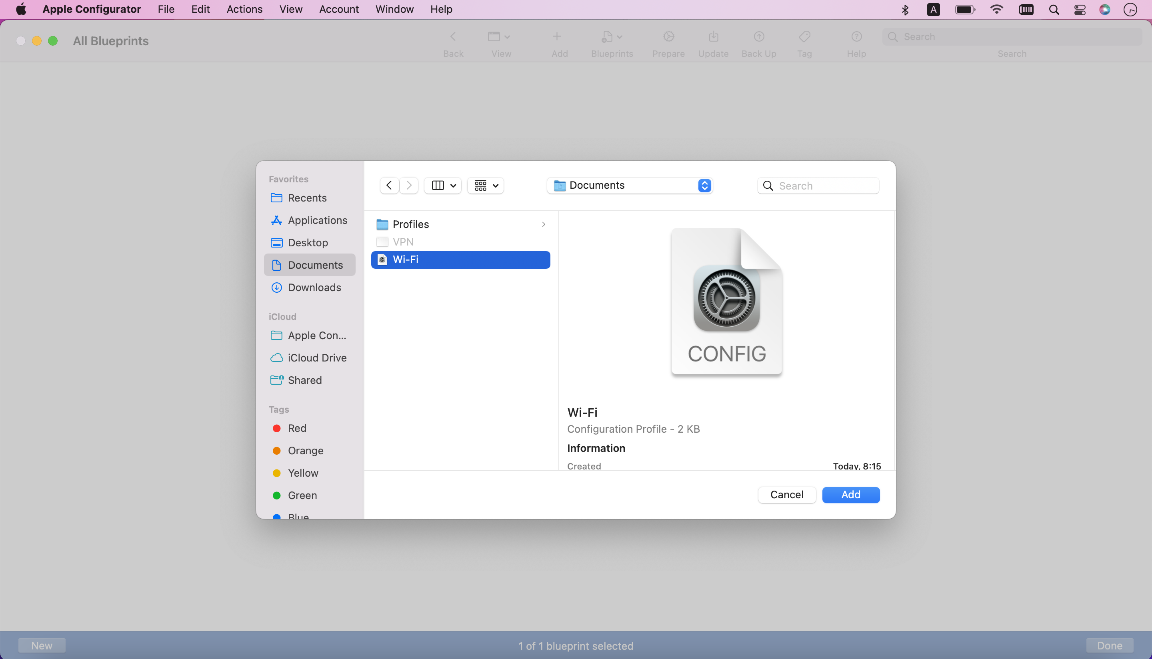Click the Wi-Fi status icon in menu bar

[x=996, y=9]
